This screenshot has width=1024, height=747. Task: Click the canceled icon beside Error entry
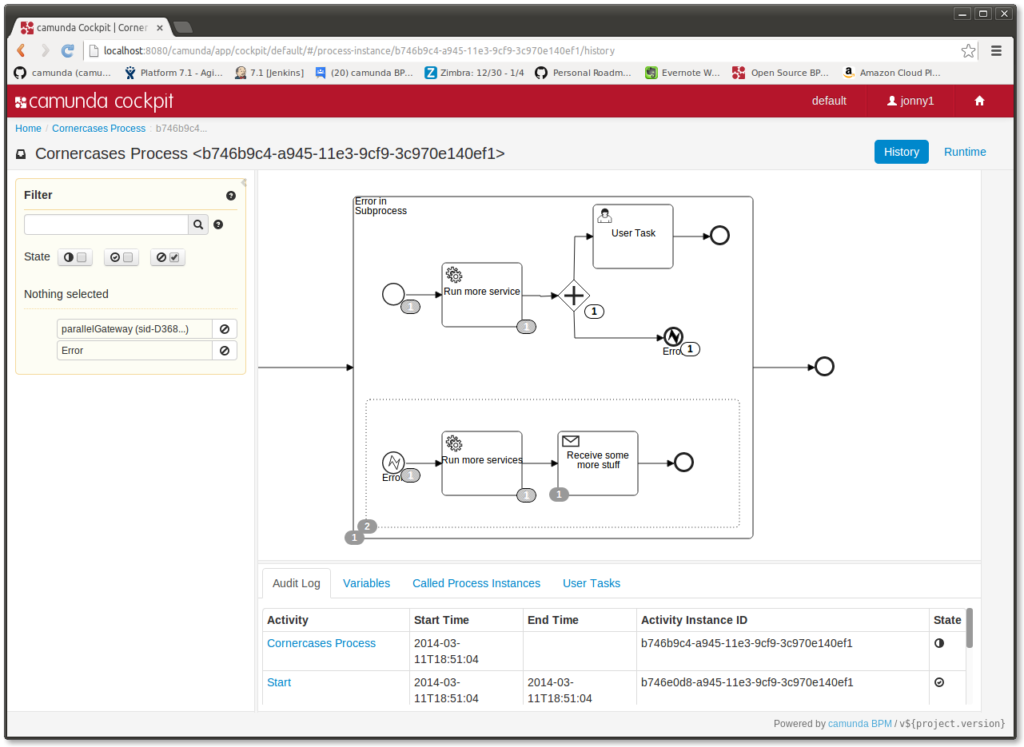coord(224,351)
